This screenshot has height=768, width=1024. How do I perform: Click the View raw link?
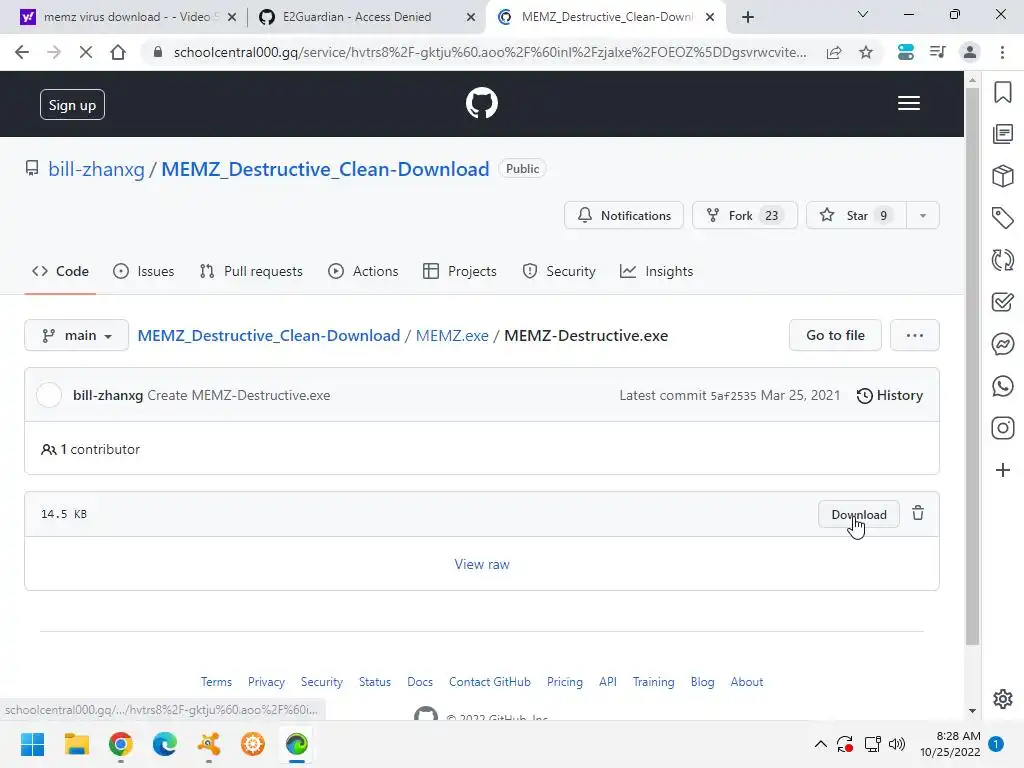coord(482,564)
